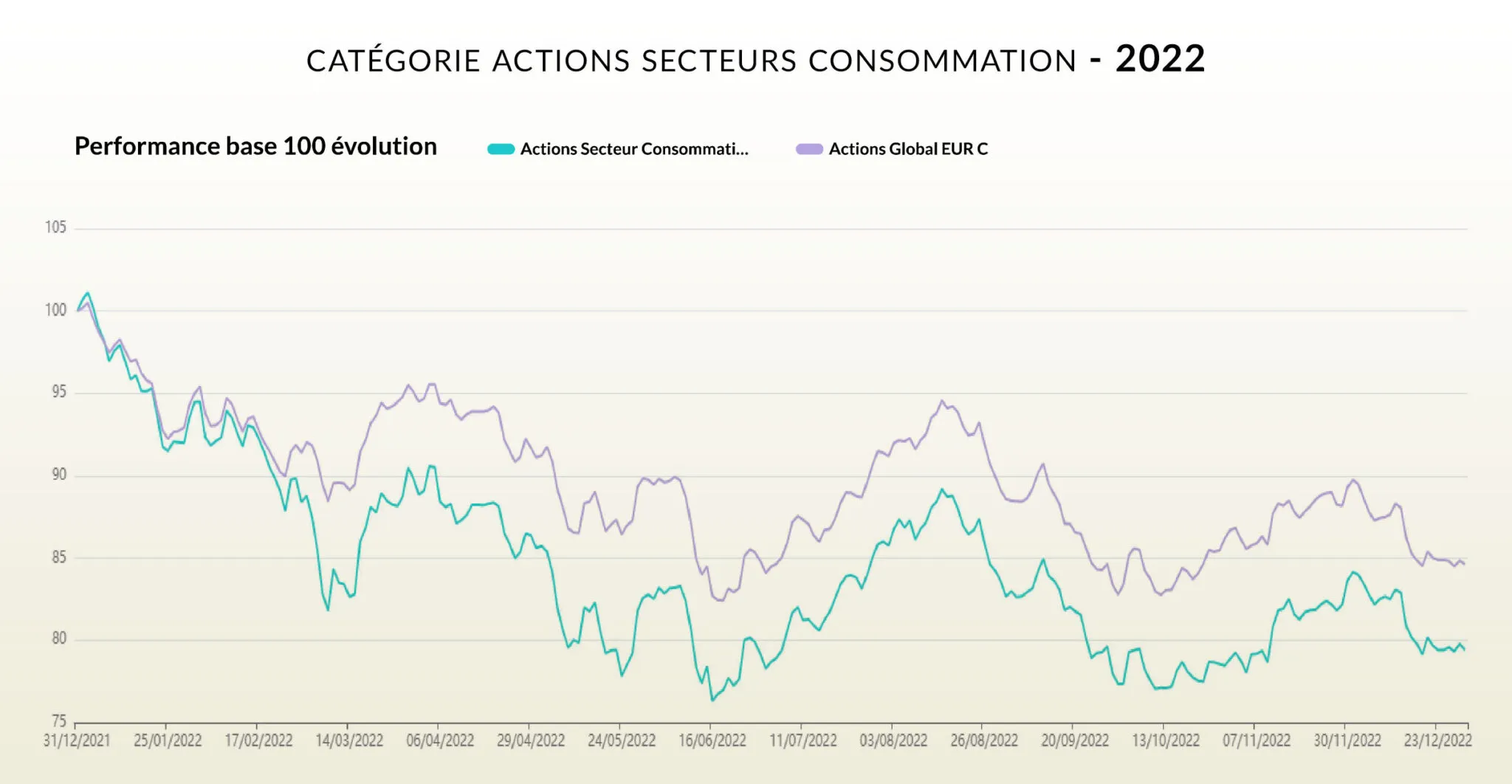Viewport: 1512px width, 784px height.
Task: Click the 100 baseline y-axis label
Action: pyautogui.click(x=56, y=310)
